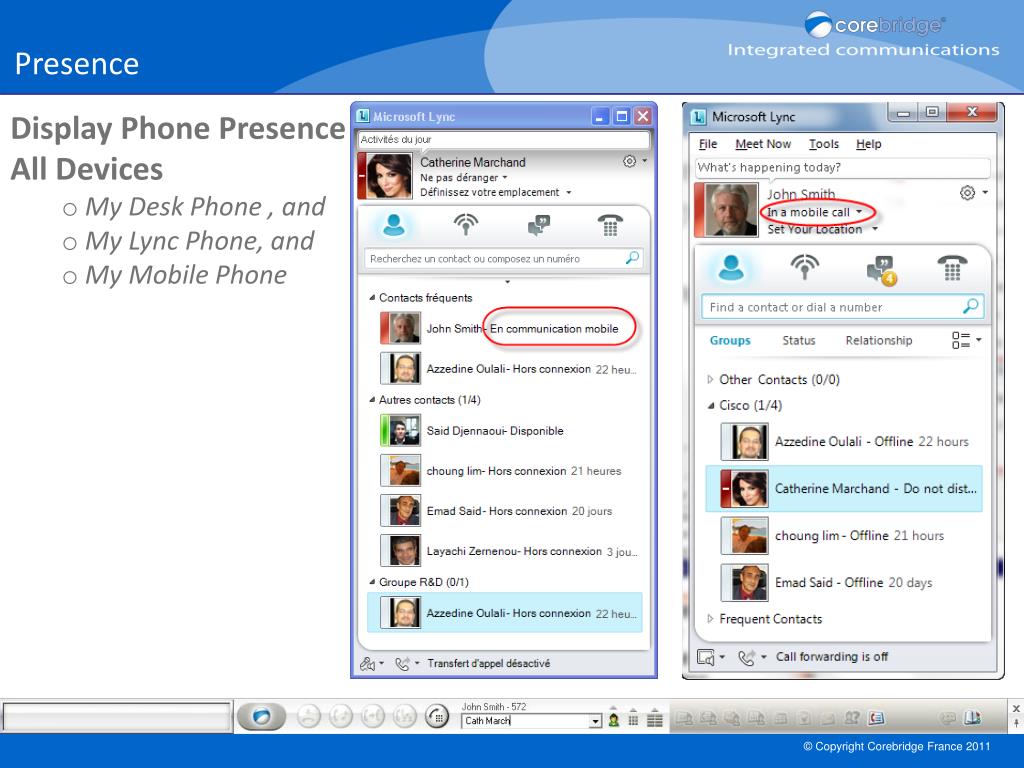Screen dimensions: 1024x768
Task: Collapse the 'Groupe R&D (0/1)' group
Action: click(x=372, y=582)
